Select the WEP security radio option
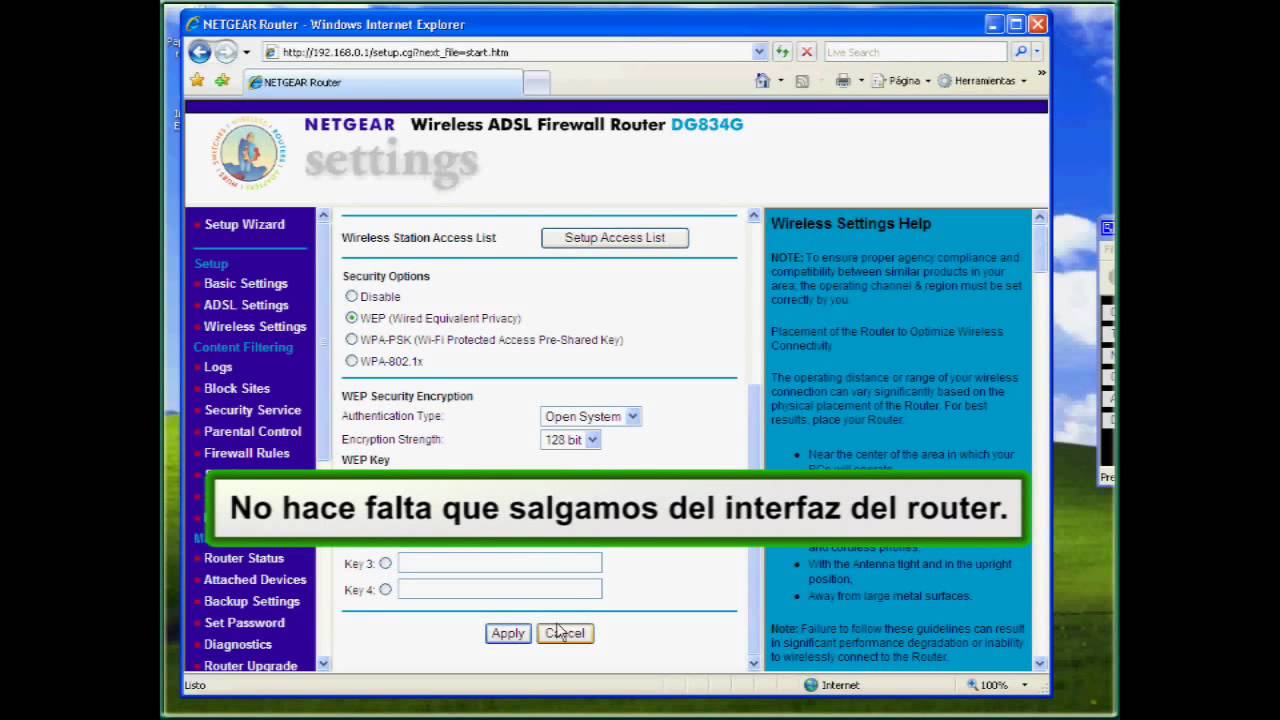Viewport: 1280px width, 720px height. click(x=351, y=318)
